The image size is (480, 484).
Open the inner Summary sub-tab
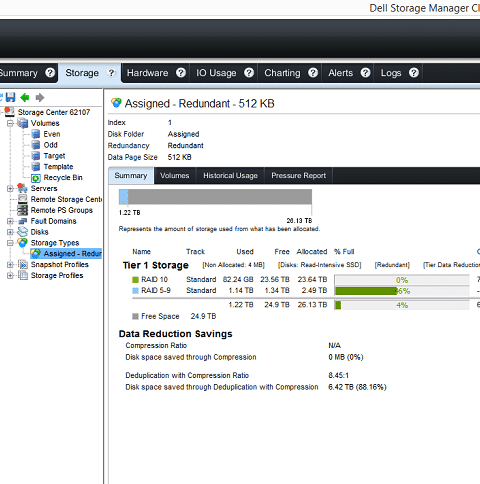pos(131,176)
